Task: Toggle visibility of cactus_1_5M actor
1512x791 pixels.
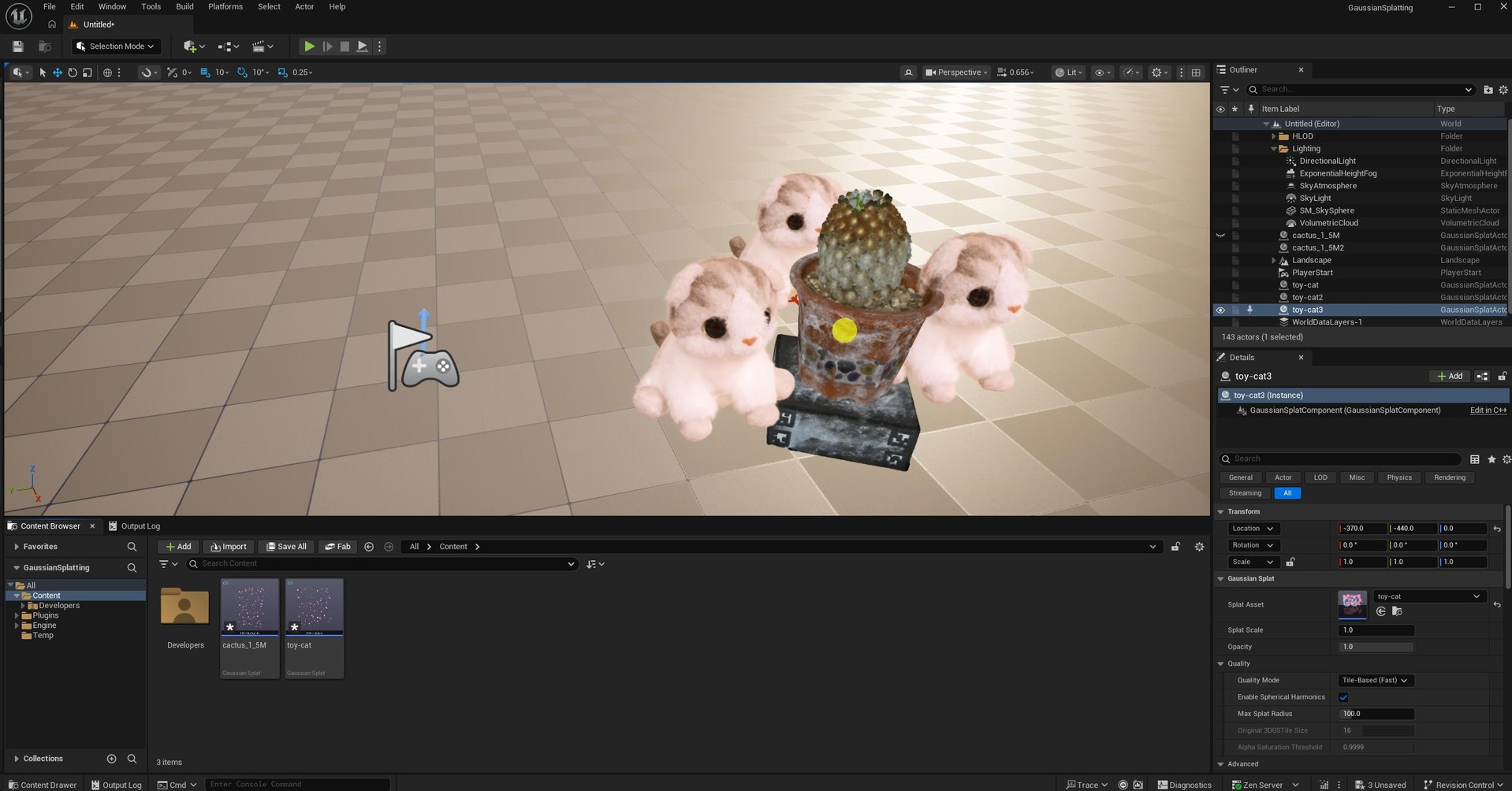Action: 1220,236
